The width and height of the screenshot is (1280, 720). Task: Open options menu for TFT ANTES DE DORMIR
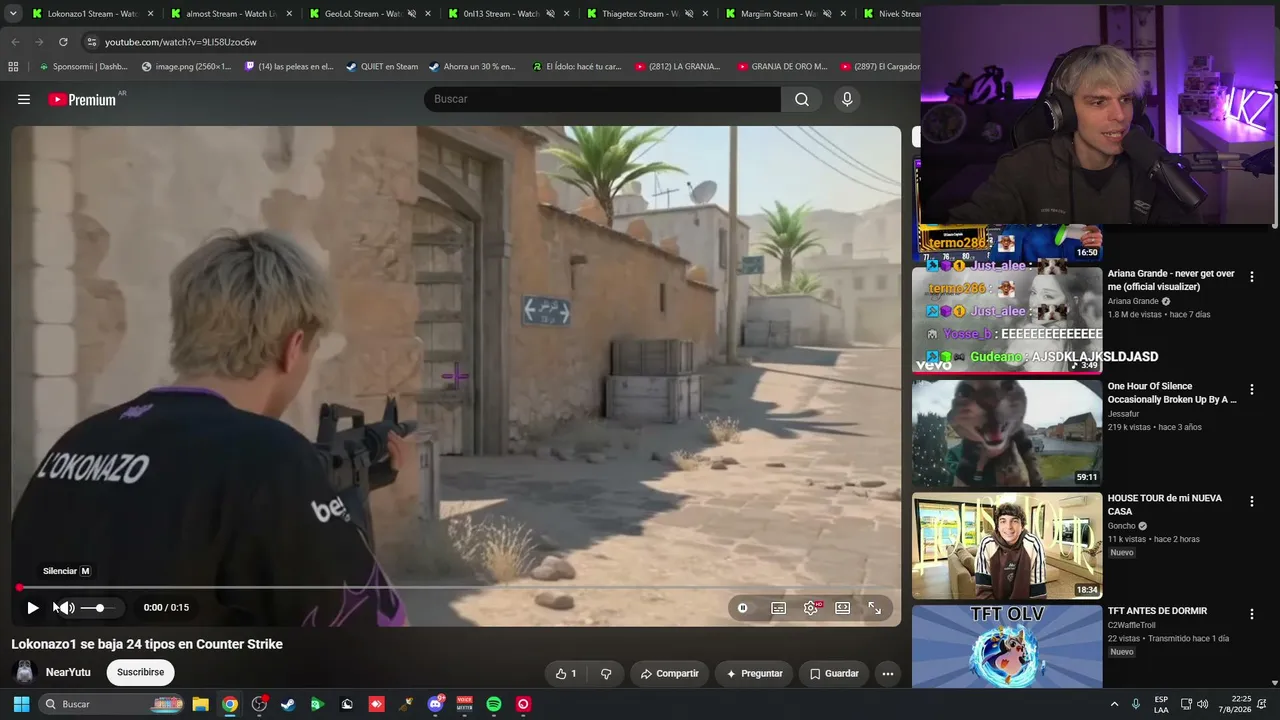[1251, 614]
